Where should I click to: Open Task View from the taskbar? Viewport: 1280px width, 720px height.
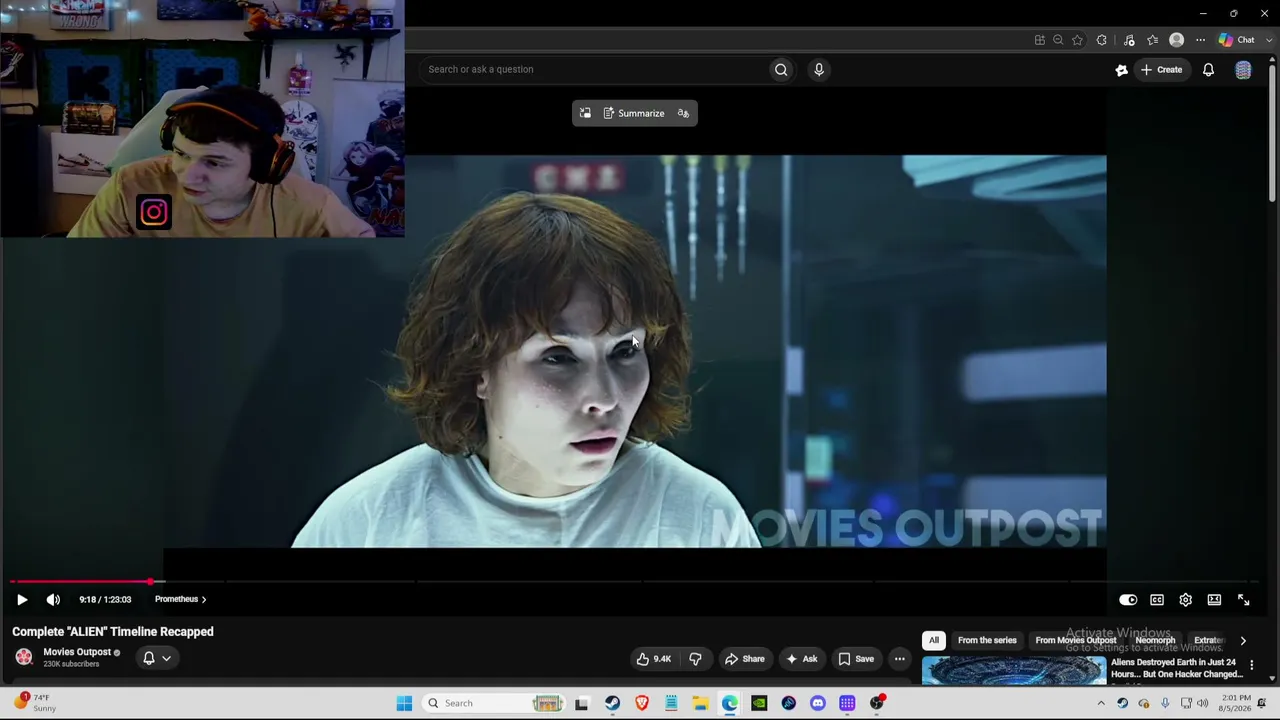pyautogui.click(x=582, y=703)
